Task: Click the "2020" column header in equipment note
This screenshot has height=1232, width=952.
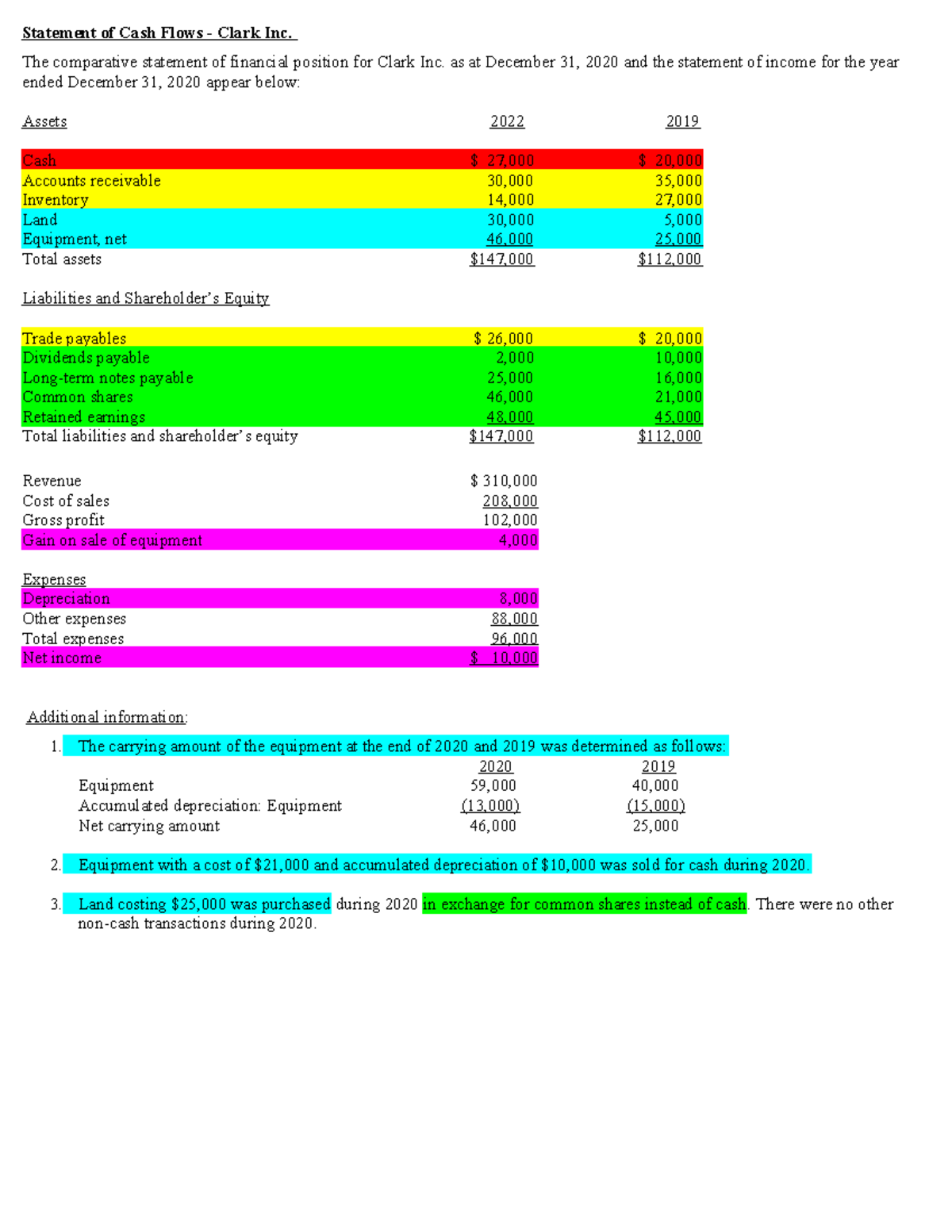Action: pos(496,766)
